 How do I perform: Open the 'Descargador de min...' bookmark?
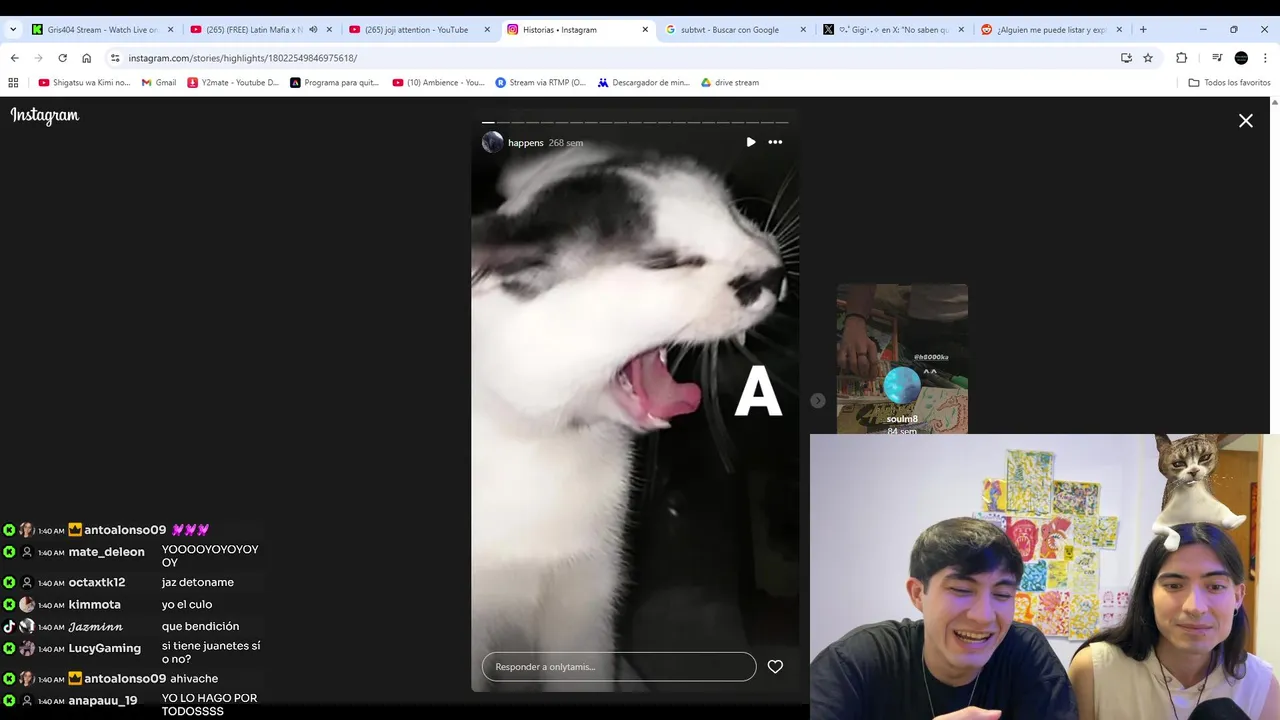click(644, 83)
